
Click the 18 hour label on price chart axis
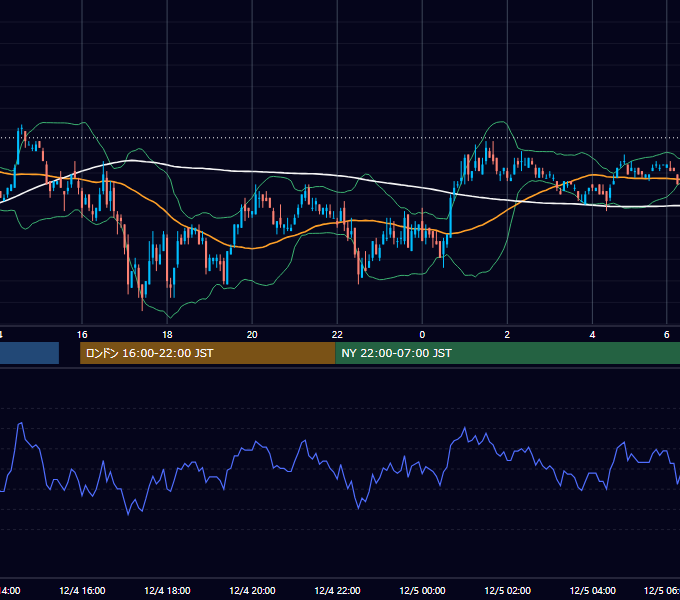(167, 334)
